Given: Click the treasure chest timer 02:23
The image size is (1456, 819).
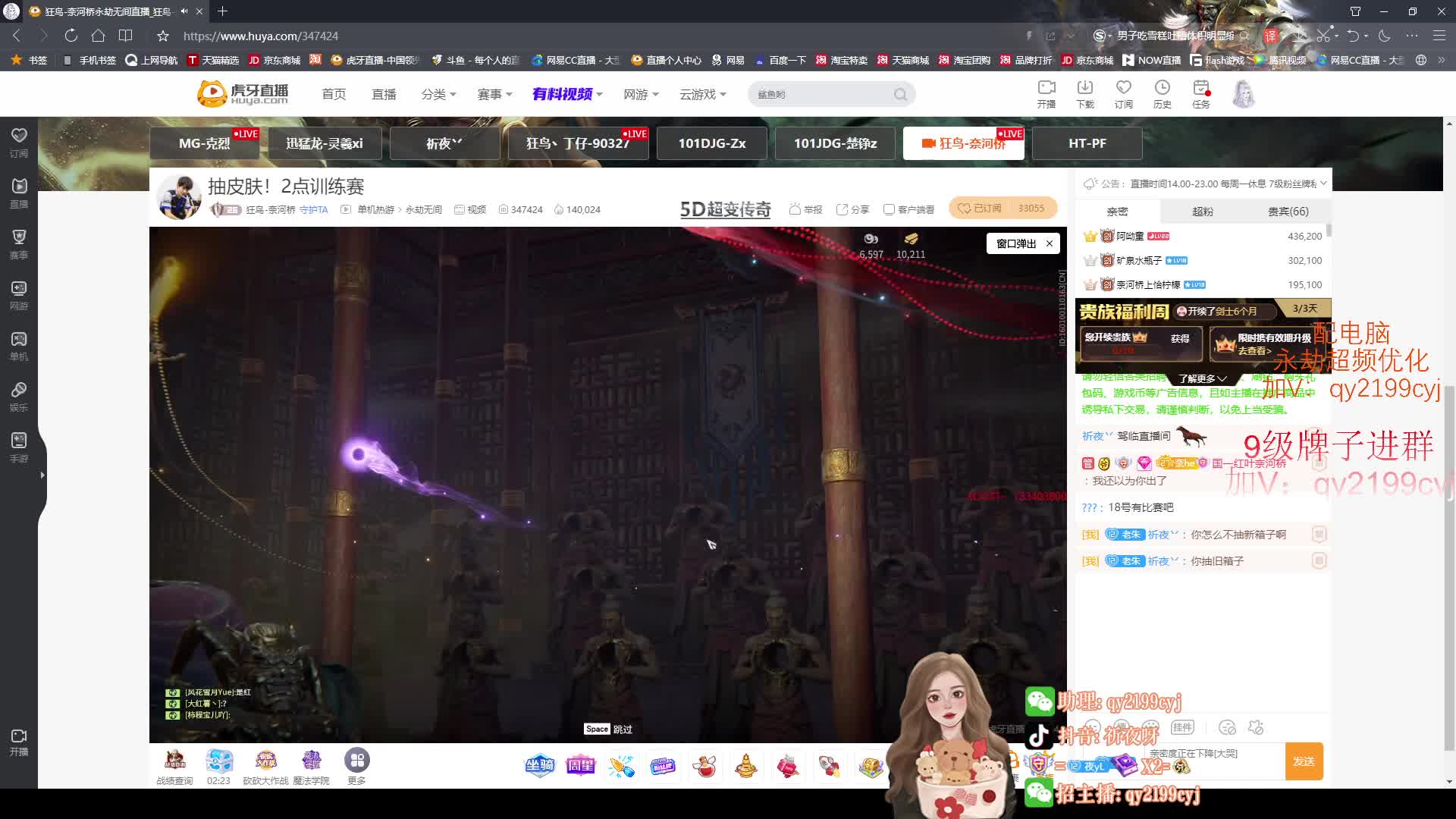Looking at the screenshot, I should 219,766.
